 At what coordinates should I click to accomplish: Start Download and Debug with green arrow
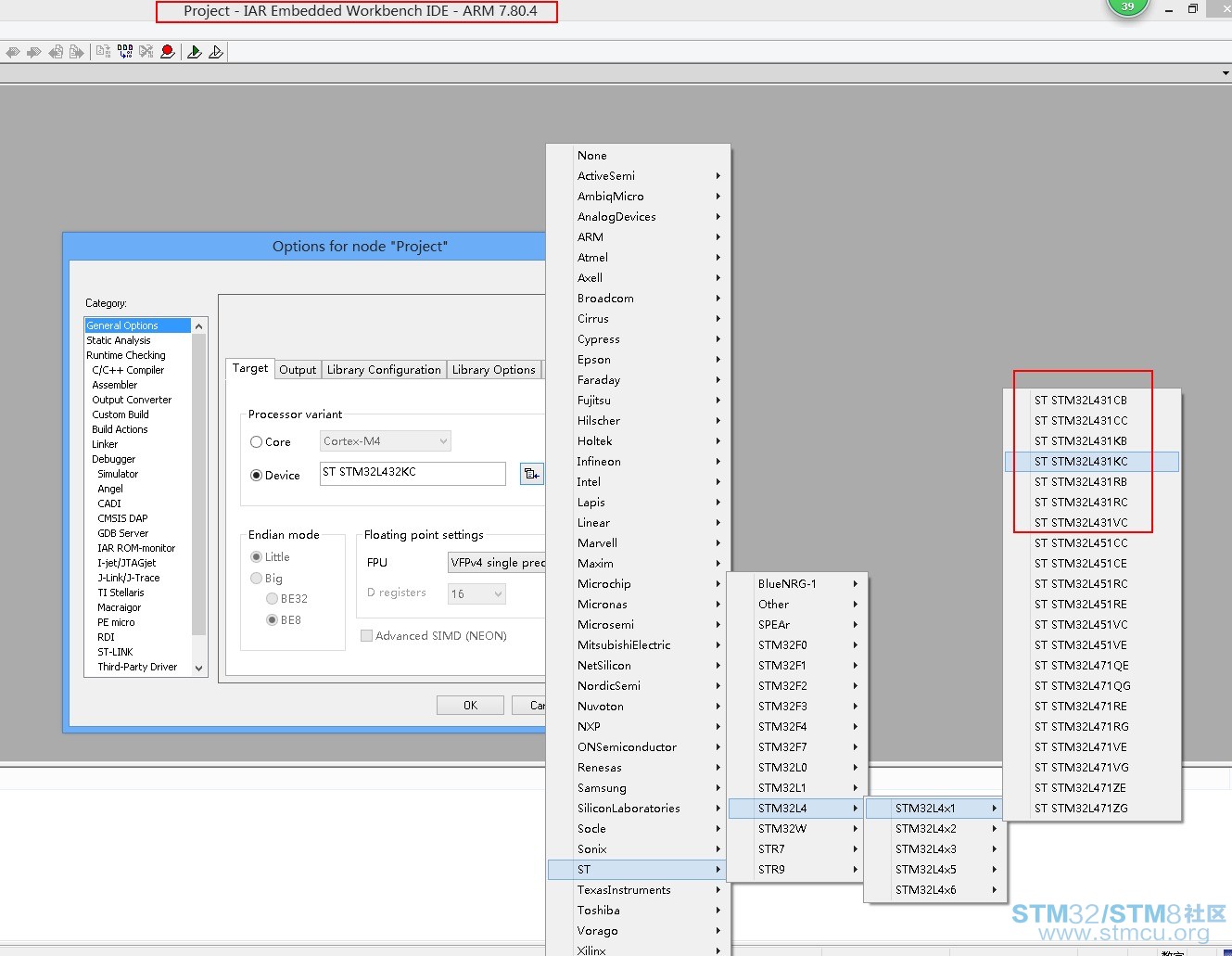tap(195, 52)
